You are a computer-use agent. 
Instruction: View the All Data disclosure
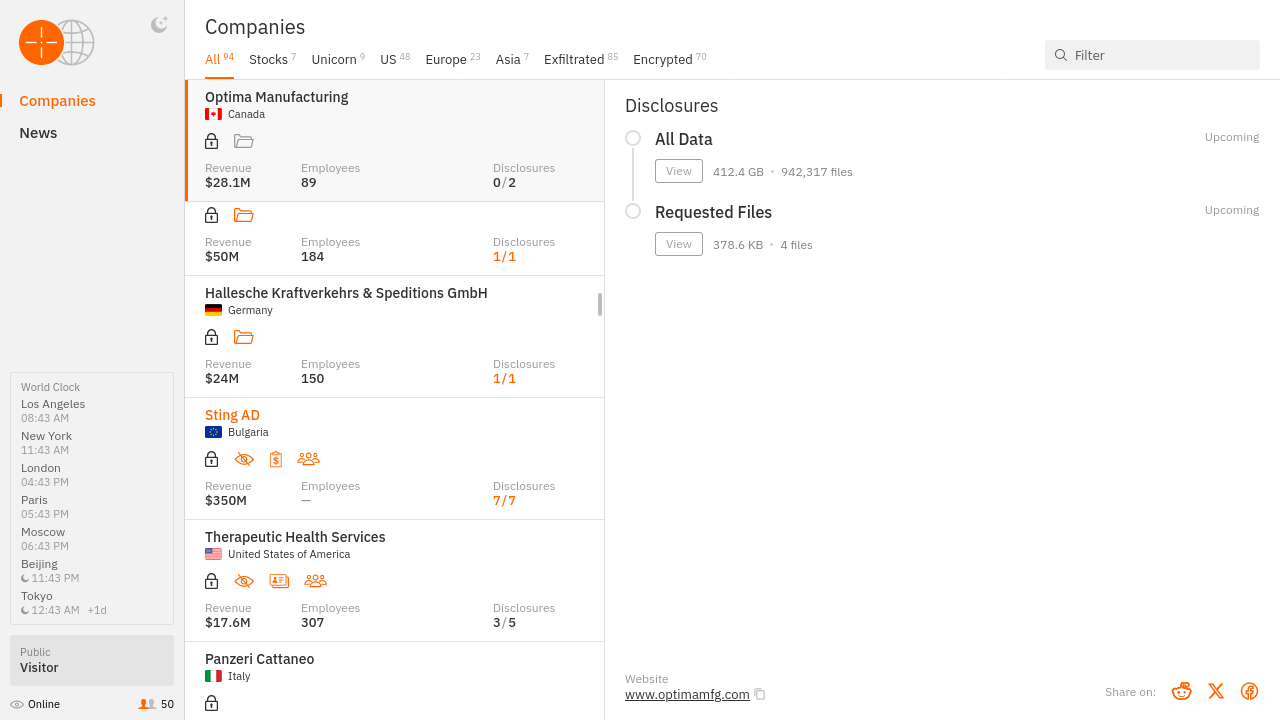(678, 171)
